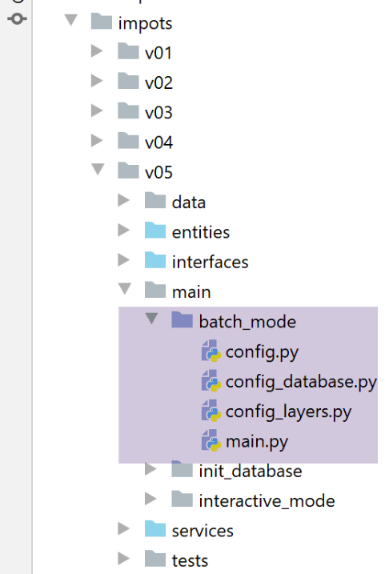Viewport: 389px width, 574px height.
Task: Open the config_layers.py file name
Action: tap(288, 413)
